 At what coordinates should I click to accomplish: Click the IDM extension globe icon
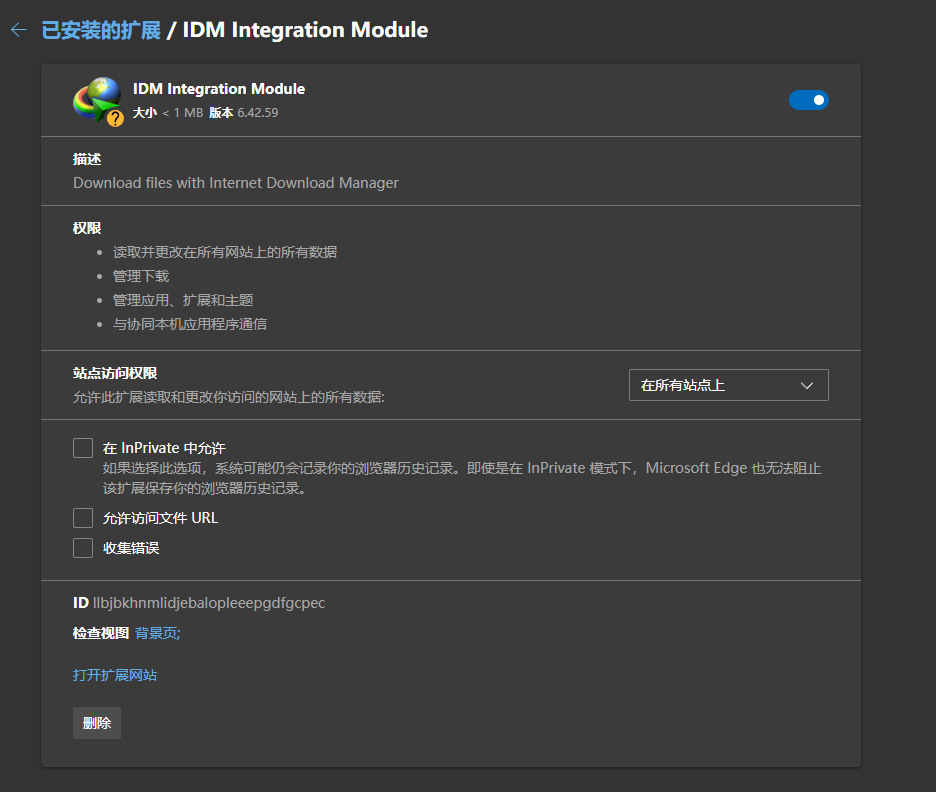95,99
